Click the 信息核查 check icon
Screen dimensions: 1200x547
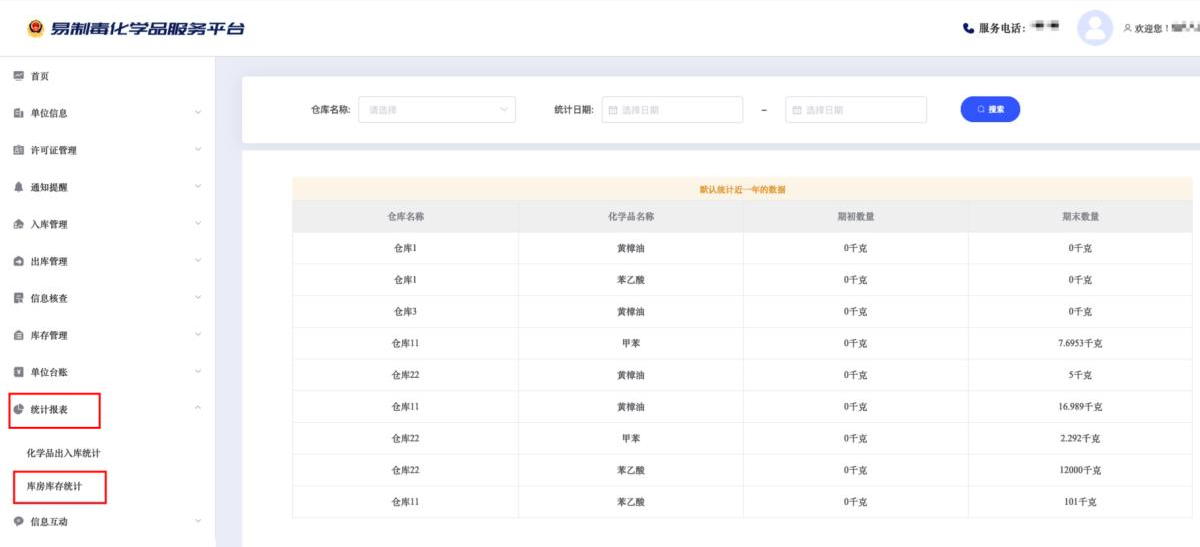(18, 298)
